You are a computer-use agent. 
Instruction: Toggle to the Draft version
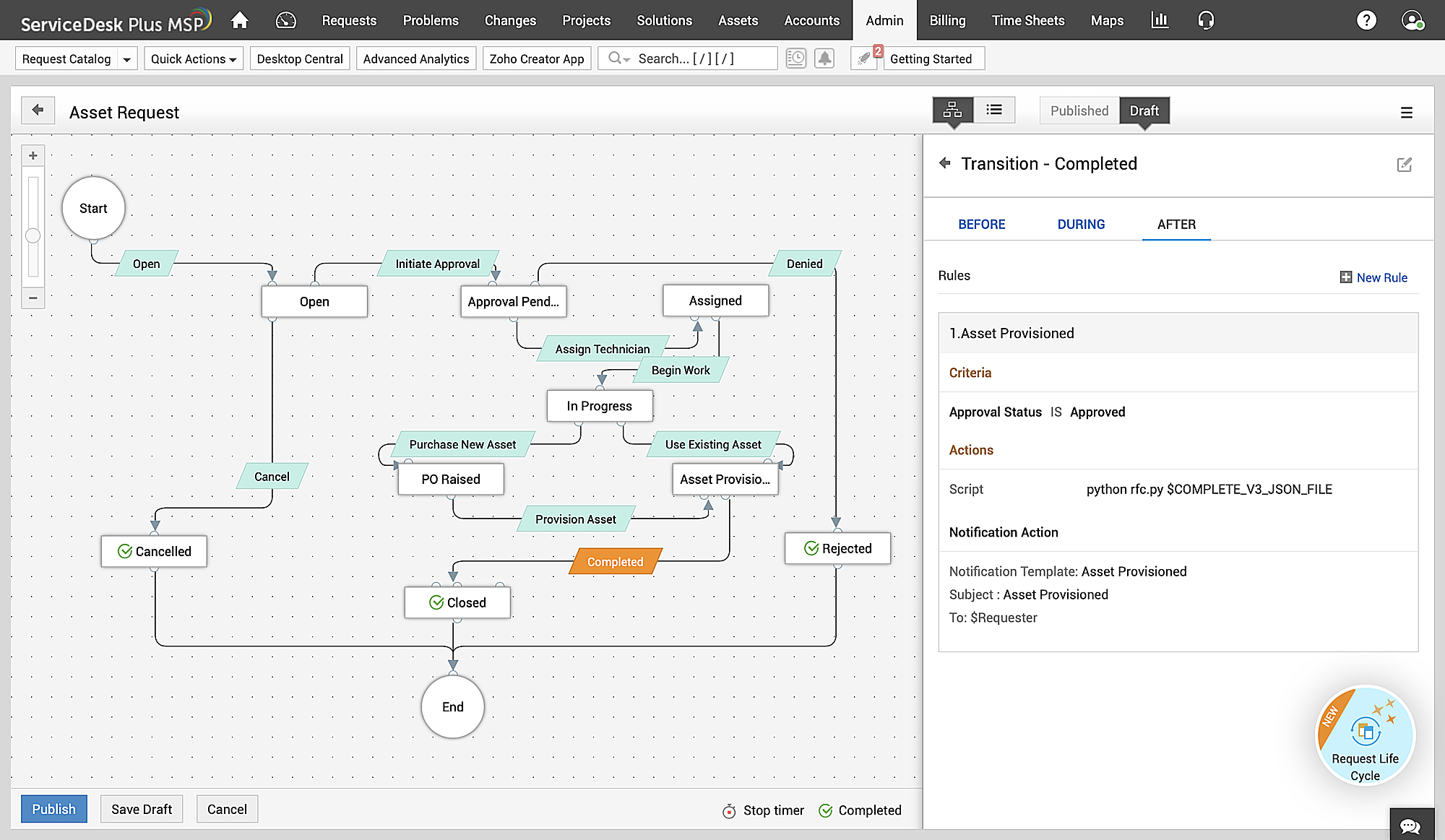click(x=1144, y=111)
